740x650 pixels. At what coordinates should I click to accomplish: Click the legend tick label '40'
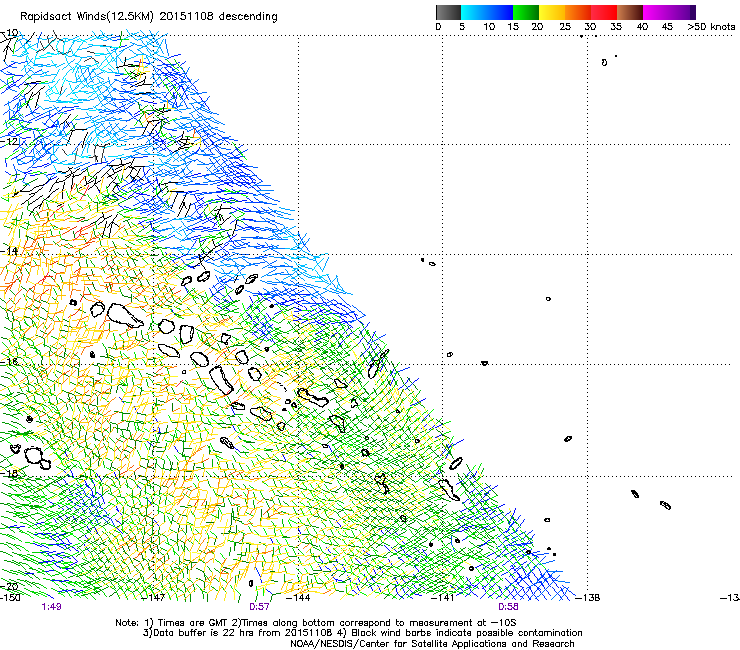642,27
